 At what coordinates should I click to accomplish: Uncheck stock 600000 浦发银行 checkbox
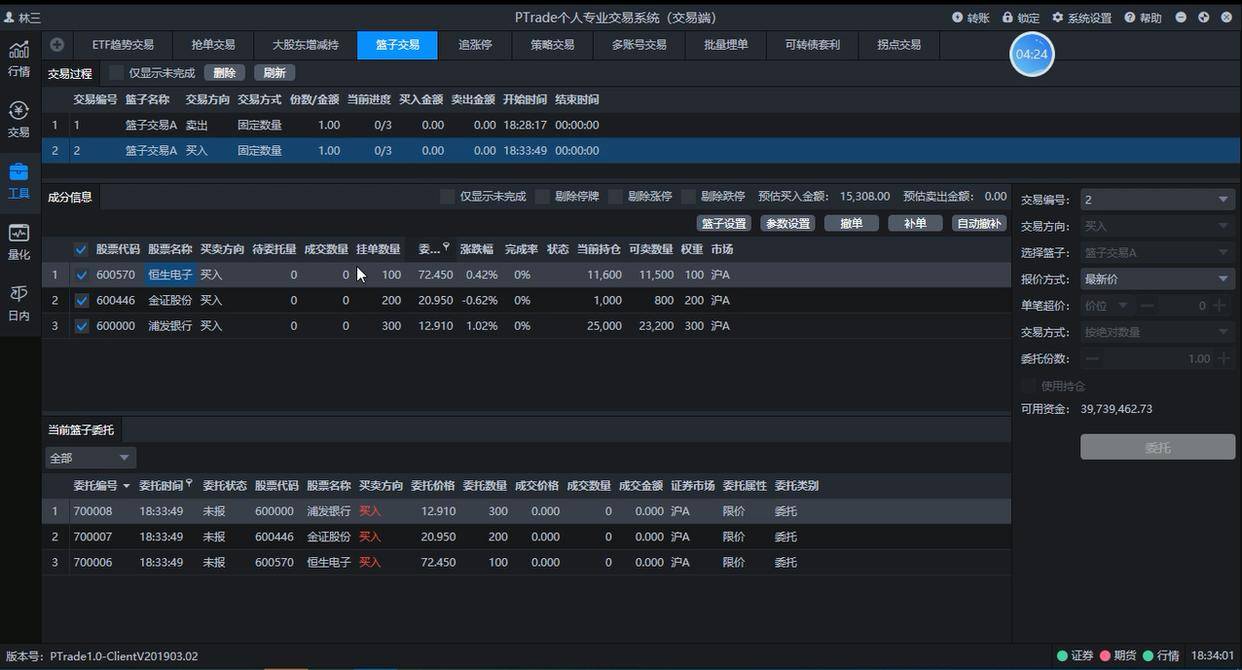(x=81, y=326)
